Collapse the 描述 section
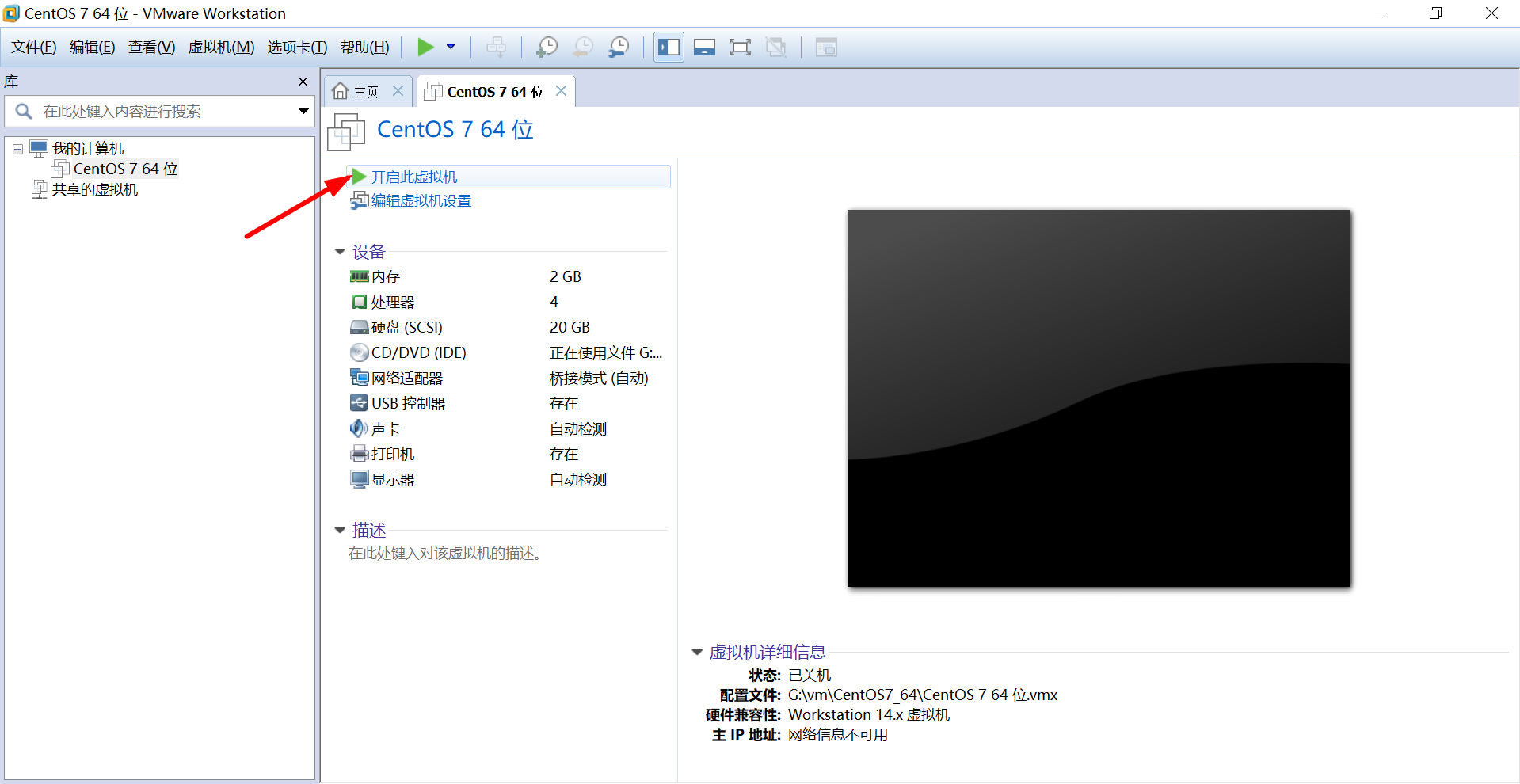Viewport: 1520px width, 784px height. (x=340, y=530)
